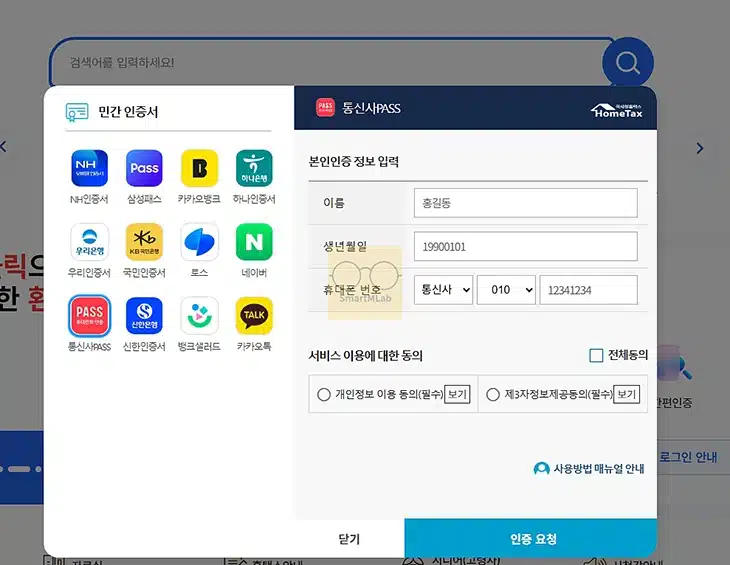Open the 통신사 carrier dropdown
The width and height of the screenshot is (730, 565).
coord(444,290)
